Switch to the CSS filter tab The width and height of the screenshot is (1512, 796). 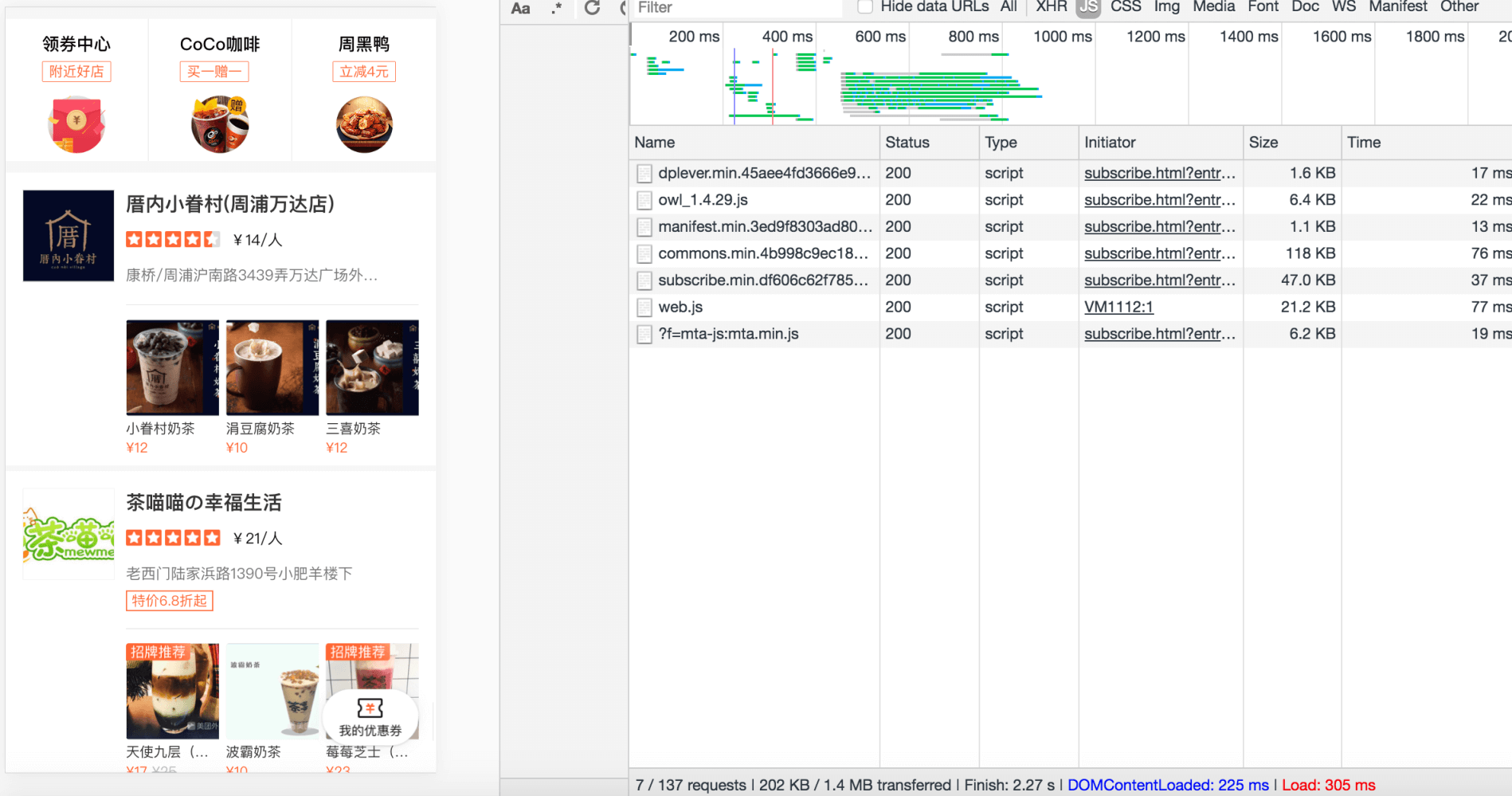pyautogui.click(x=1125, y=7)
